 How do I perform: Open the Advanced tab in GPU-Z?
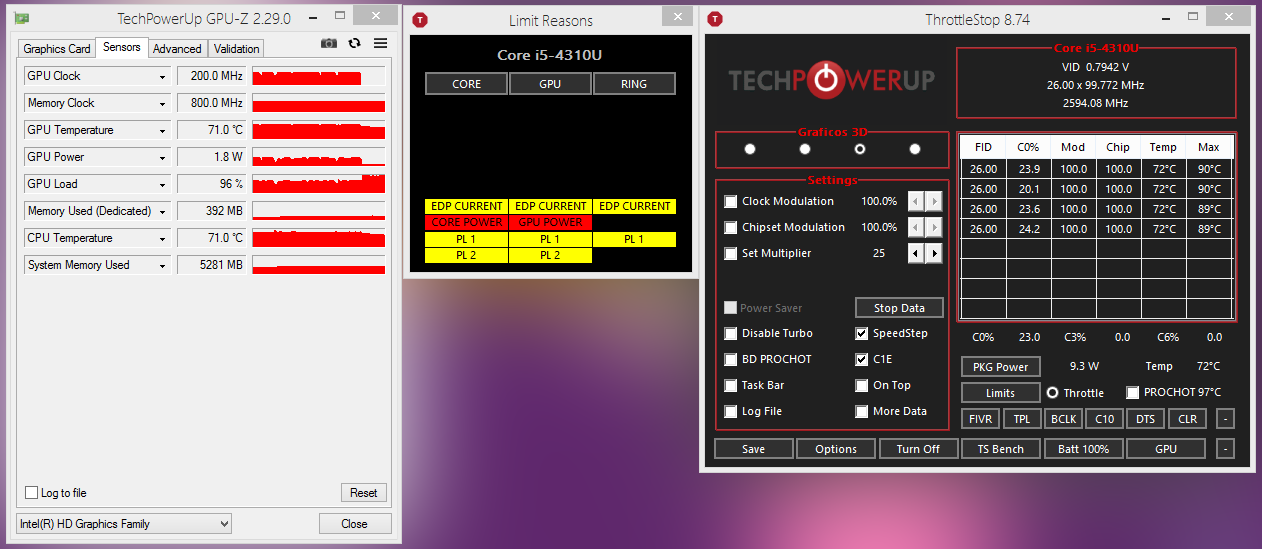[177, 49]
